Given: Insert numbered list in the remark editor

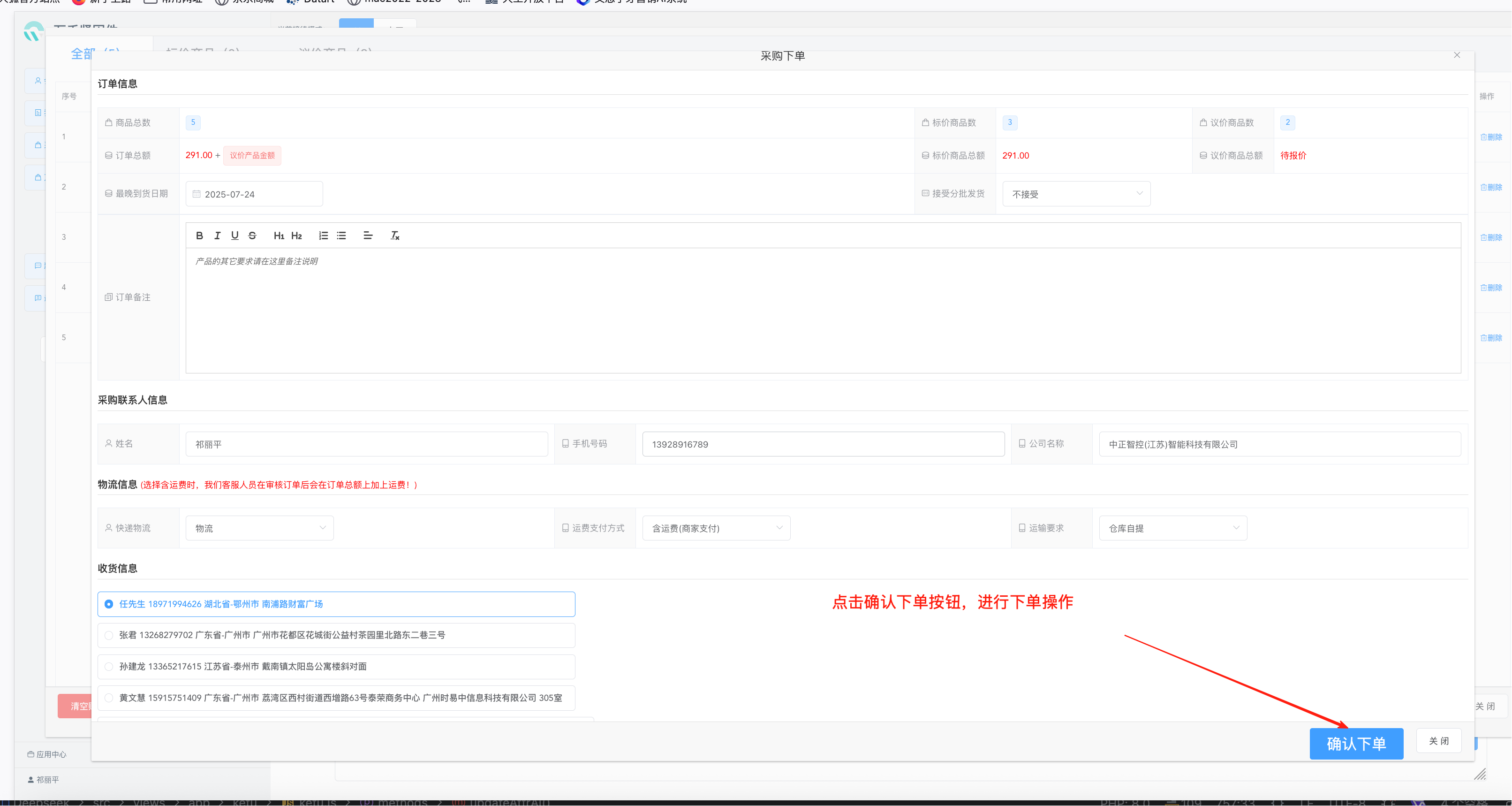Looking at the screenshot, I should [x=324, y=236].
